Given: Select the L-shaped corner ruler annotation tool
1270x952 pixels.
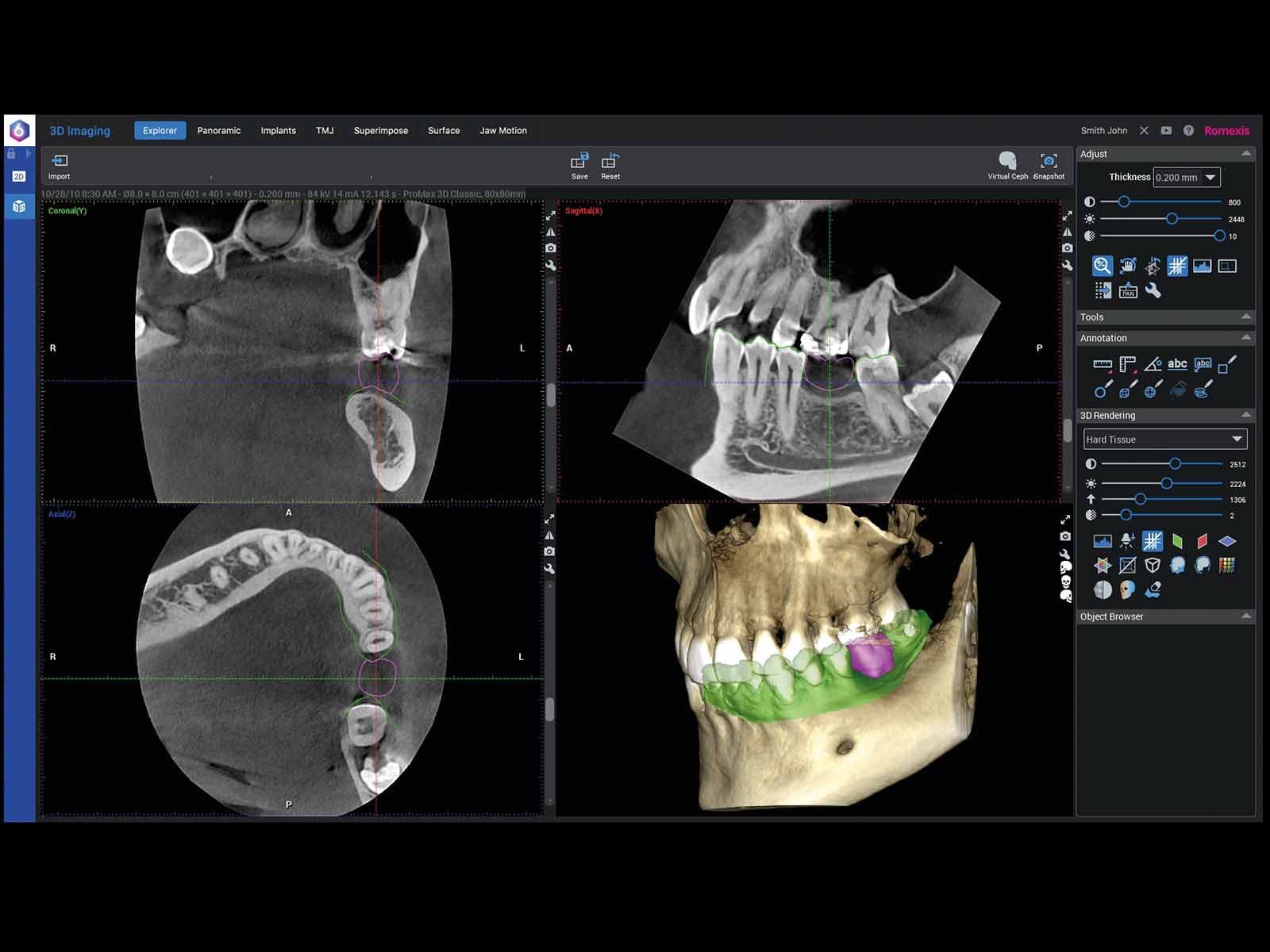Looking at the screenshot, I should 1128,364.
